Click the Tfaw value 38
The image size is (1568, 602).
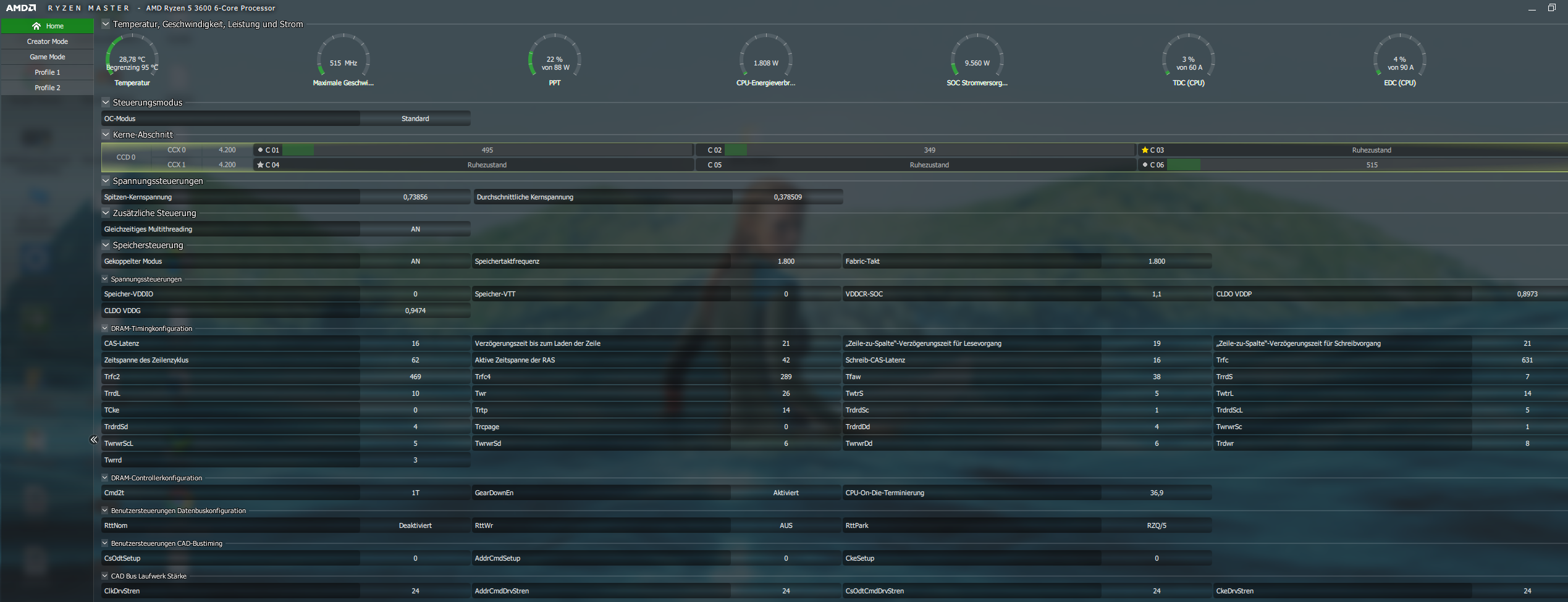1157,377
